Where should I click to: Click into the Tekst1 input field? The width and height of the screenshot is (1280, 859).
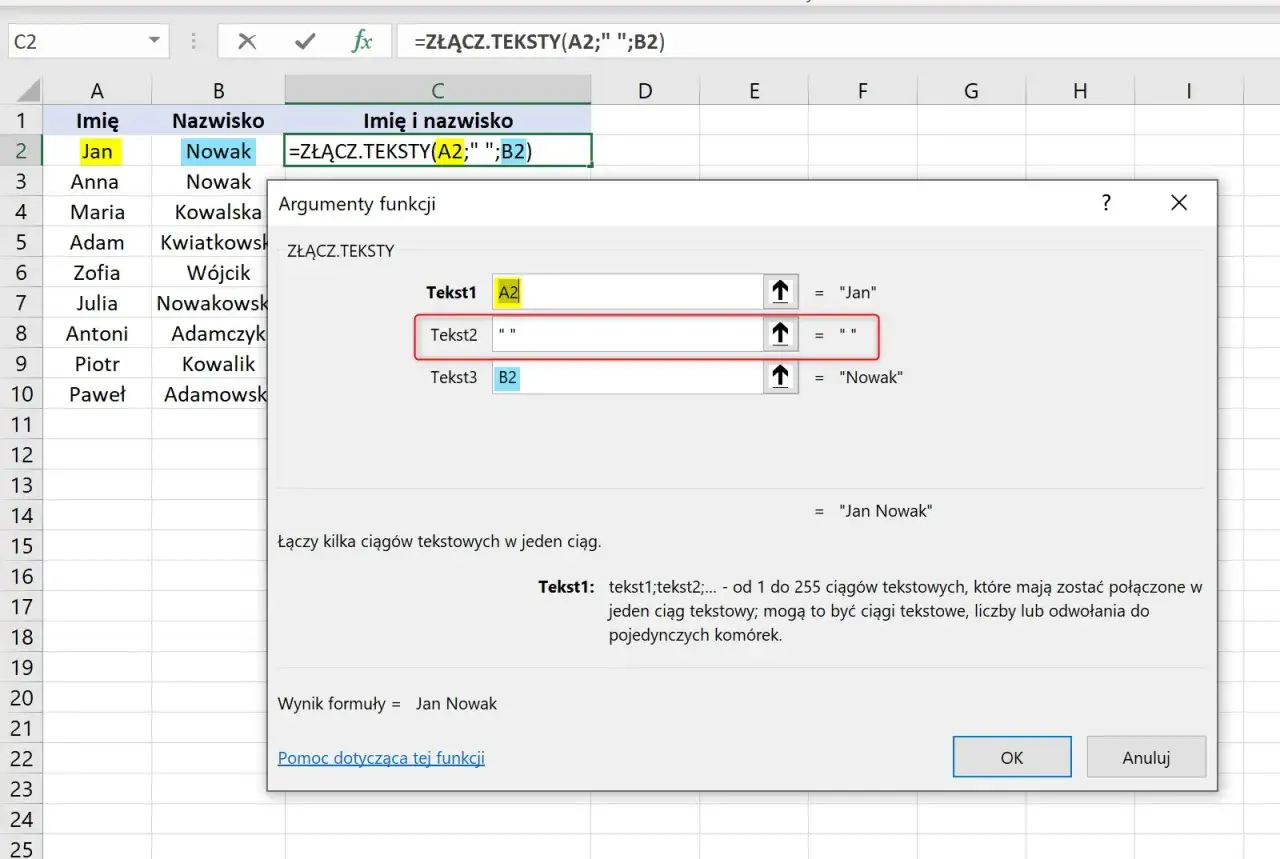point(628,292)
